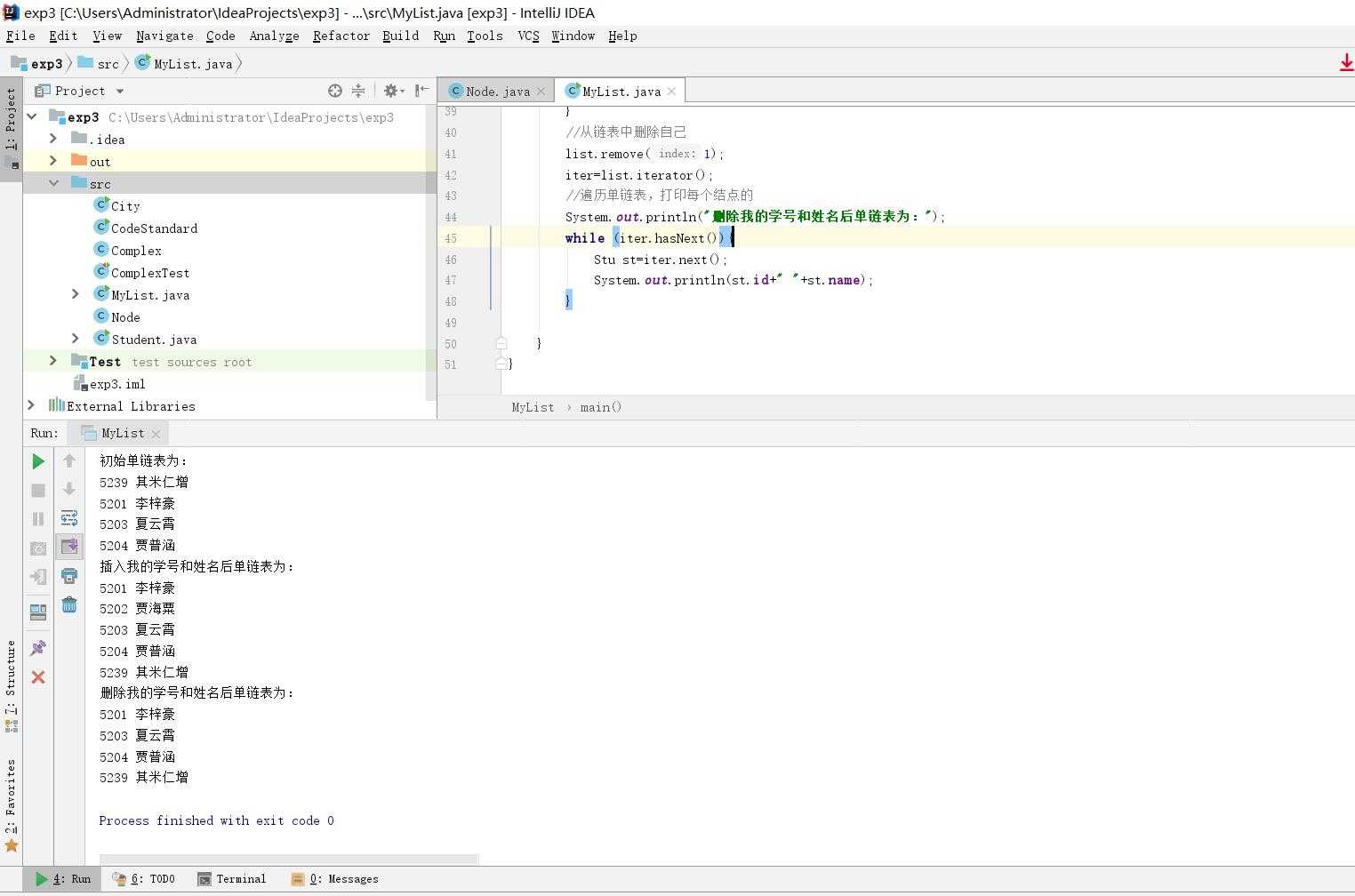
Task: Pin the run tab with pin icon
Action: tap(38, 648)
